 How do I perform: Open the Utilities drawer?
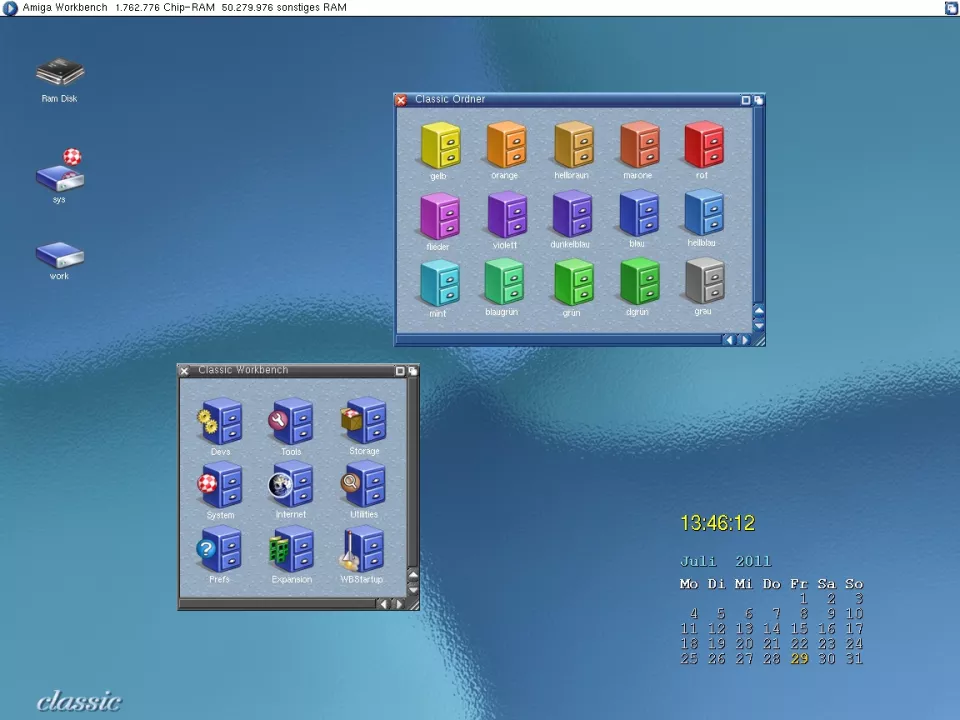pos(362,486)
